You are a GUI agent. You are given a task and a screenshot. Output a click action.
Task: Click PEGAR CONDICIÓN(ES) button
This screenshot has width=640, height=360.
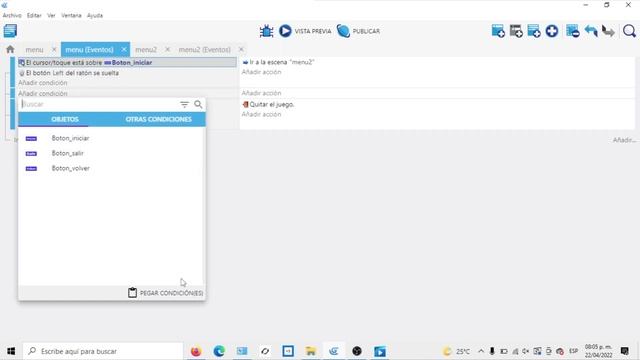(165, 293)
